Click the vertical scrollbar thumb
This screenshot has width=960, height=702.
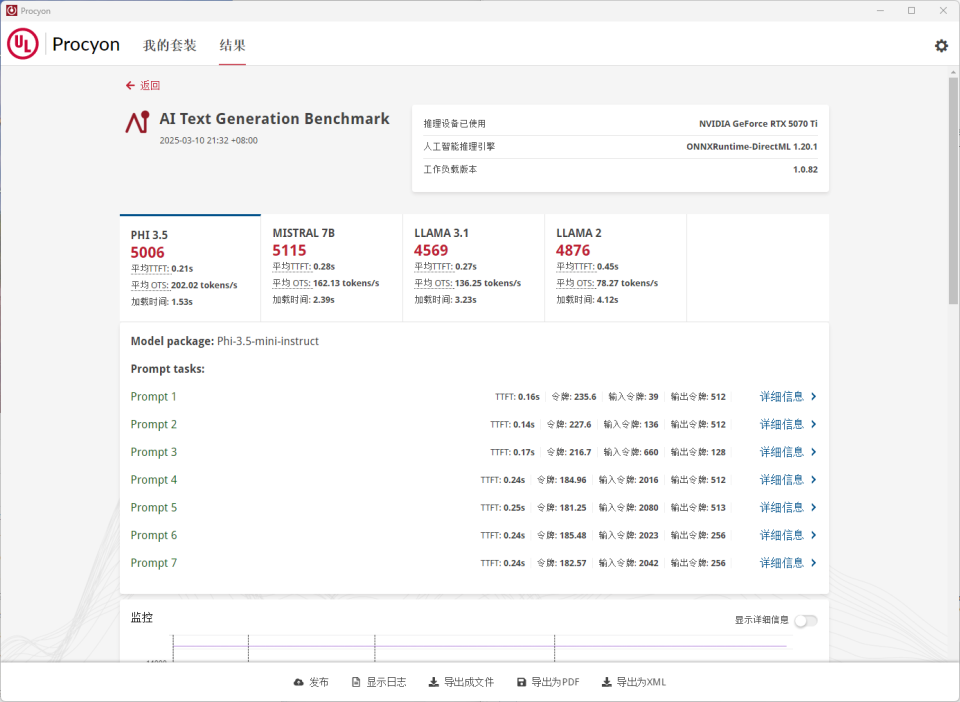tap(953, 190)
